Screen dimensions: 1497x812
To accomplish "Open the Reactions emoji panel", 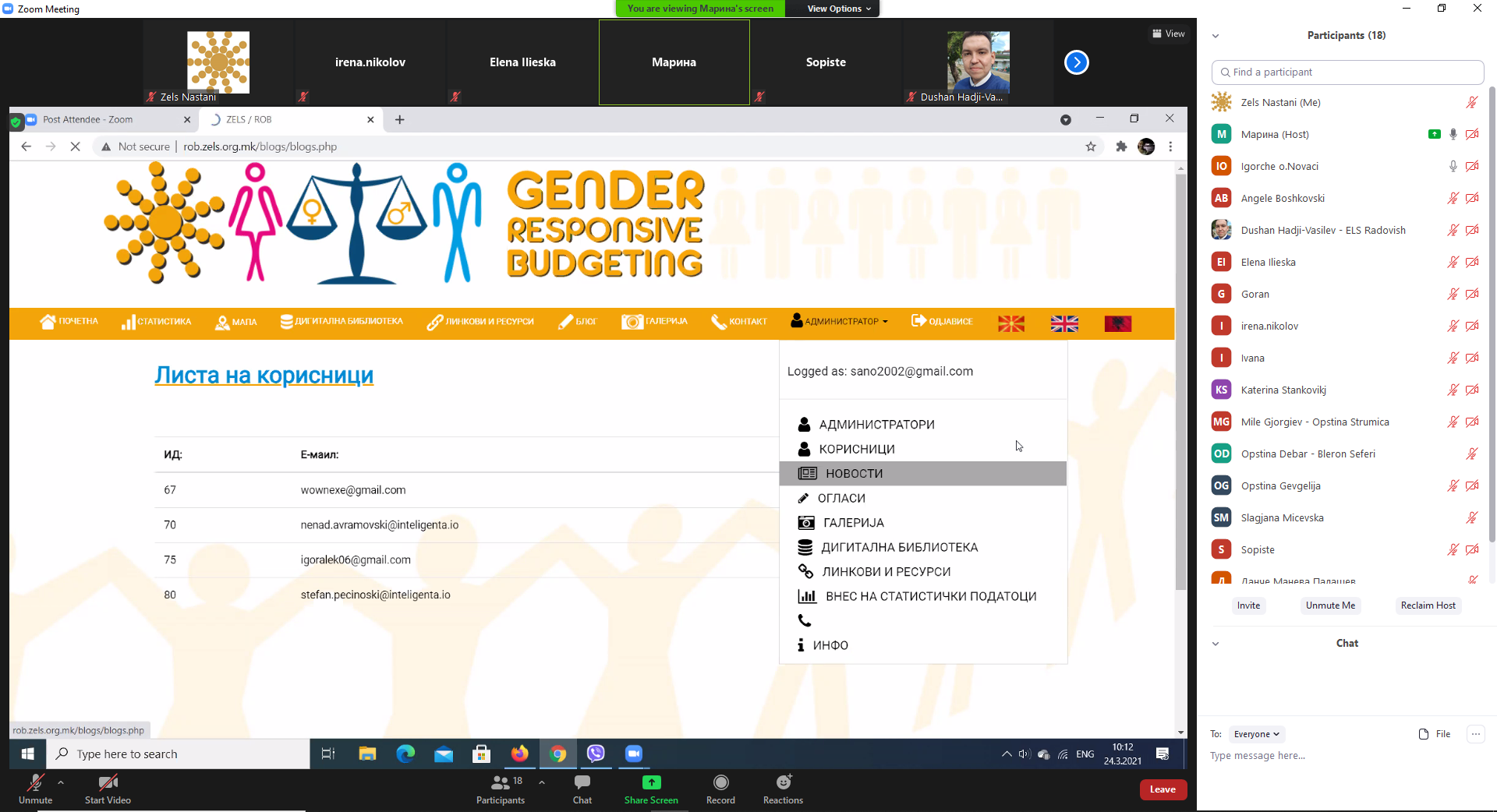I will click(x=783, y=782).
